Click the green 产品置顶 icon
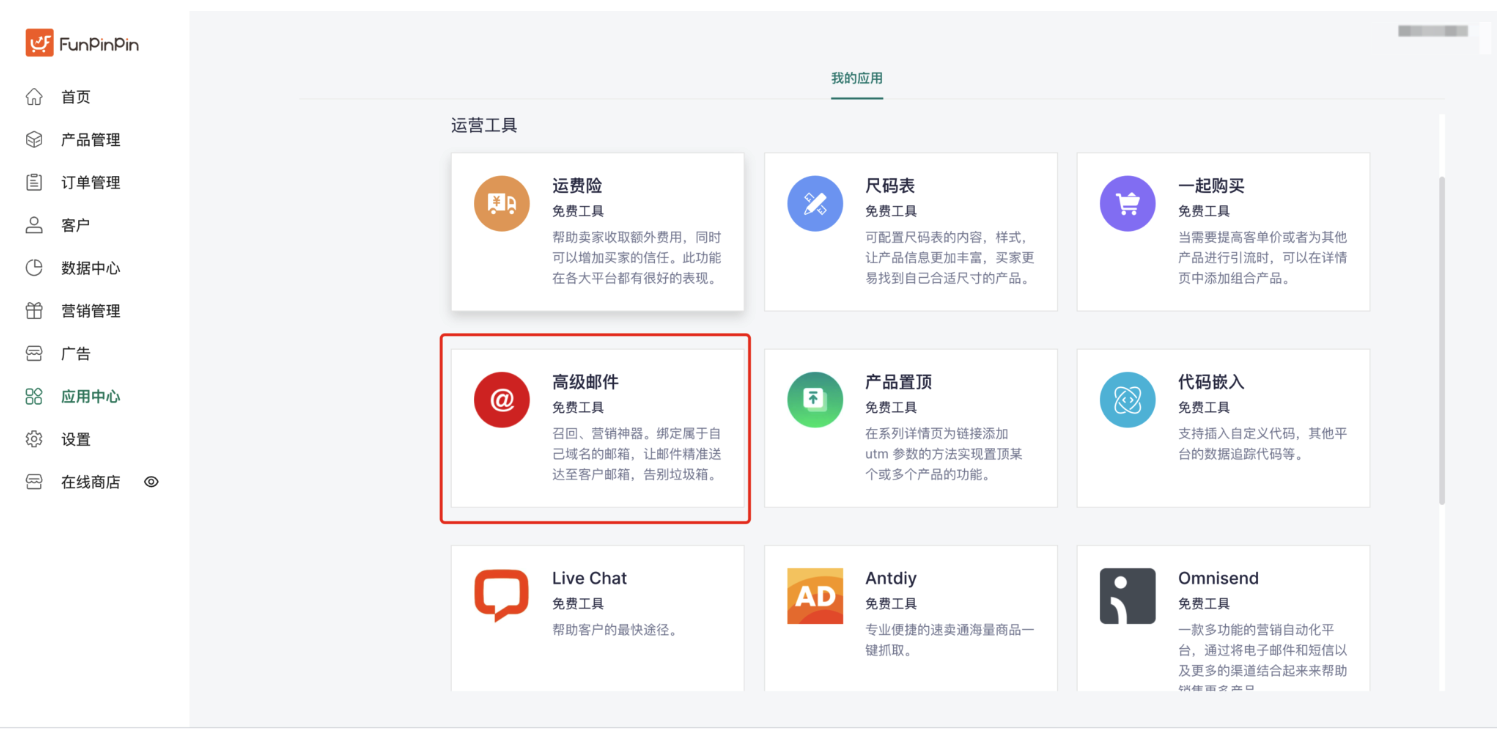This screenshot has width=1500, height=732. coord(815,400)
